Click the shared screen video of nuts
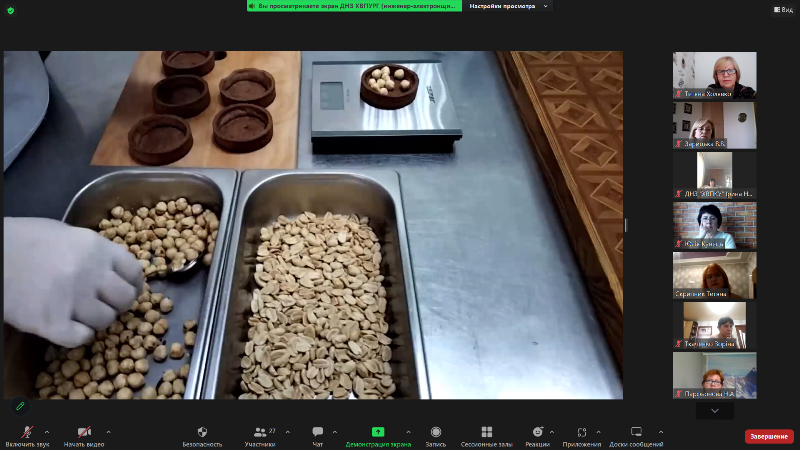This screenshot has height=450, width=800. [x=313, y=224]
